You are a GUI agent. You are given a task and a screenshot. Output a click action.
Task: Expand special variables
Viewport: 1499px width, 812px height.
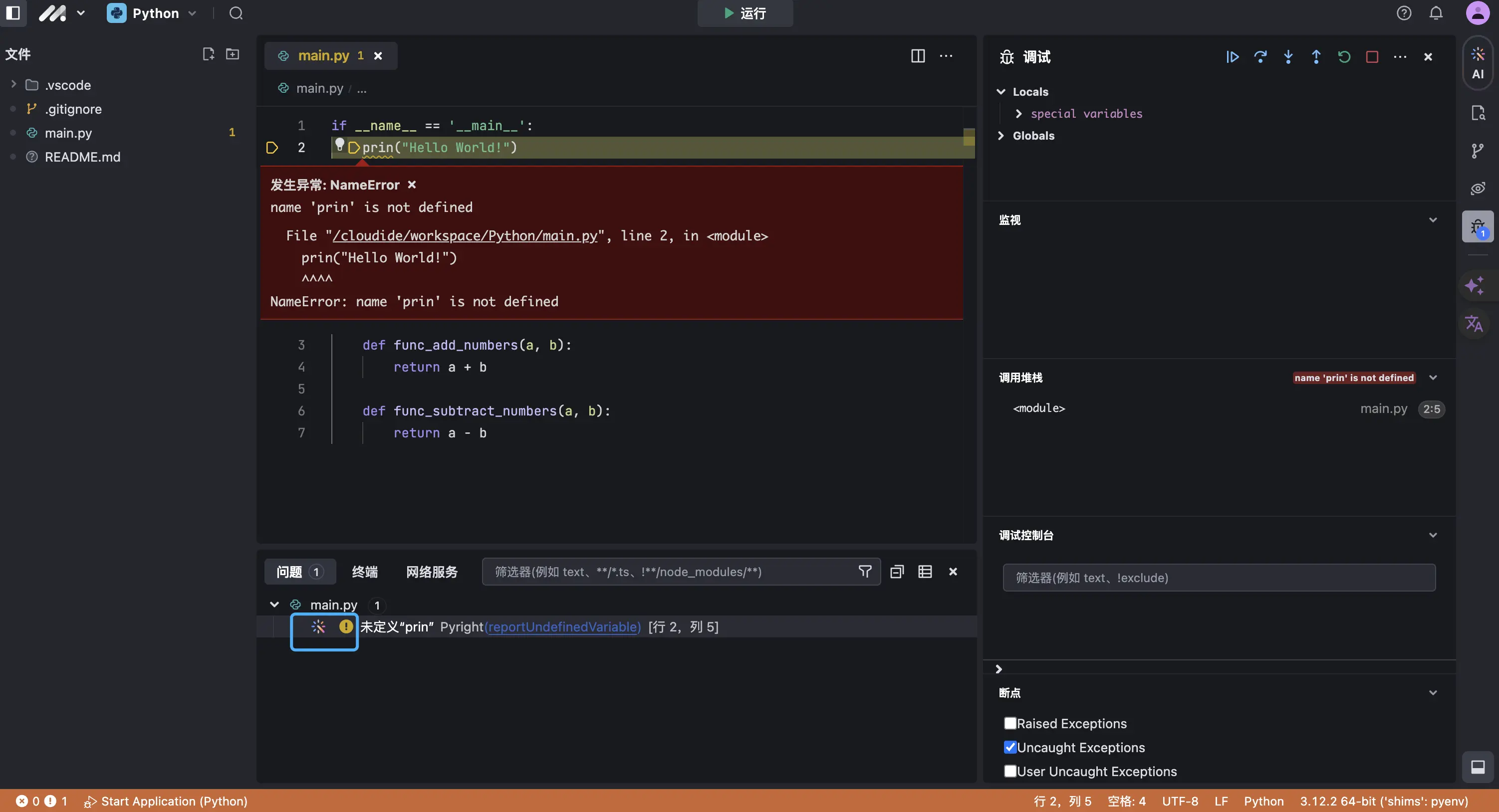click(x=1018, y=113)
